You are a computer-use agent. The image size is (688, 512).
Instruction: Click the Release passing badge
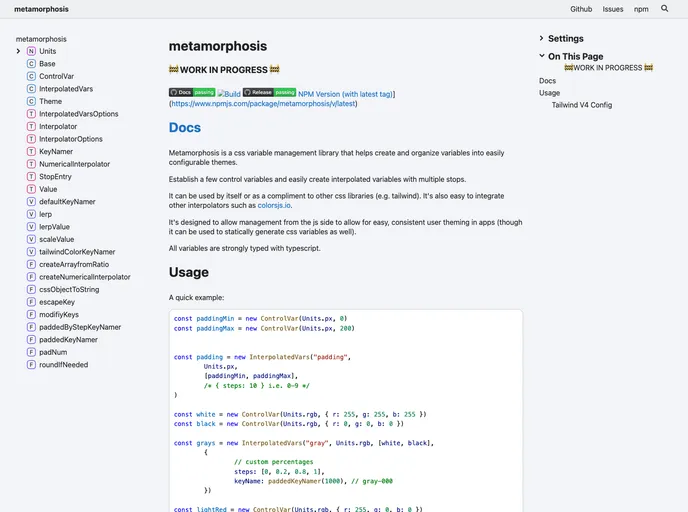click(269, 92)
